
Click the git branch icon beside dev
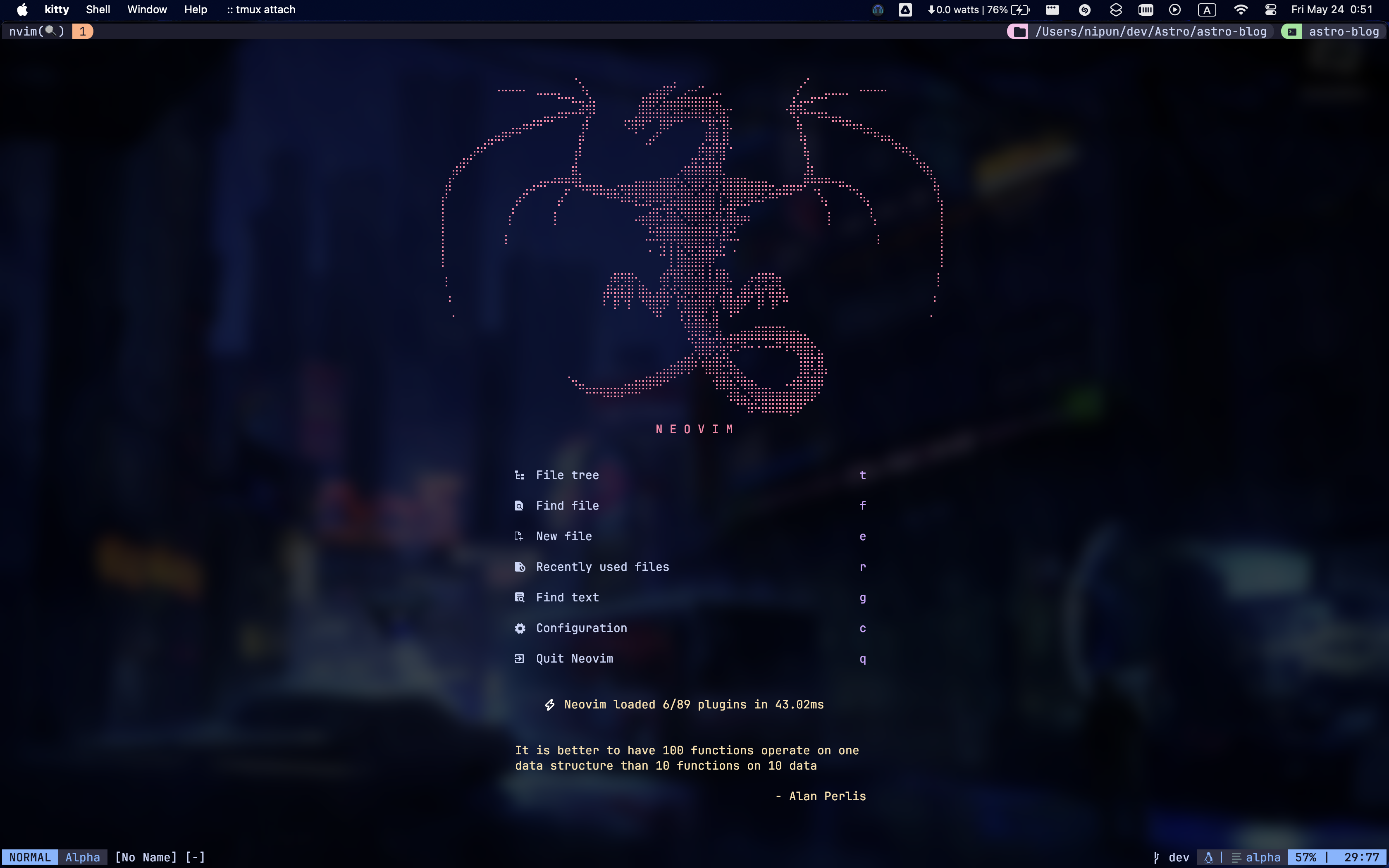tap(1157, 858)
